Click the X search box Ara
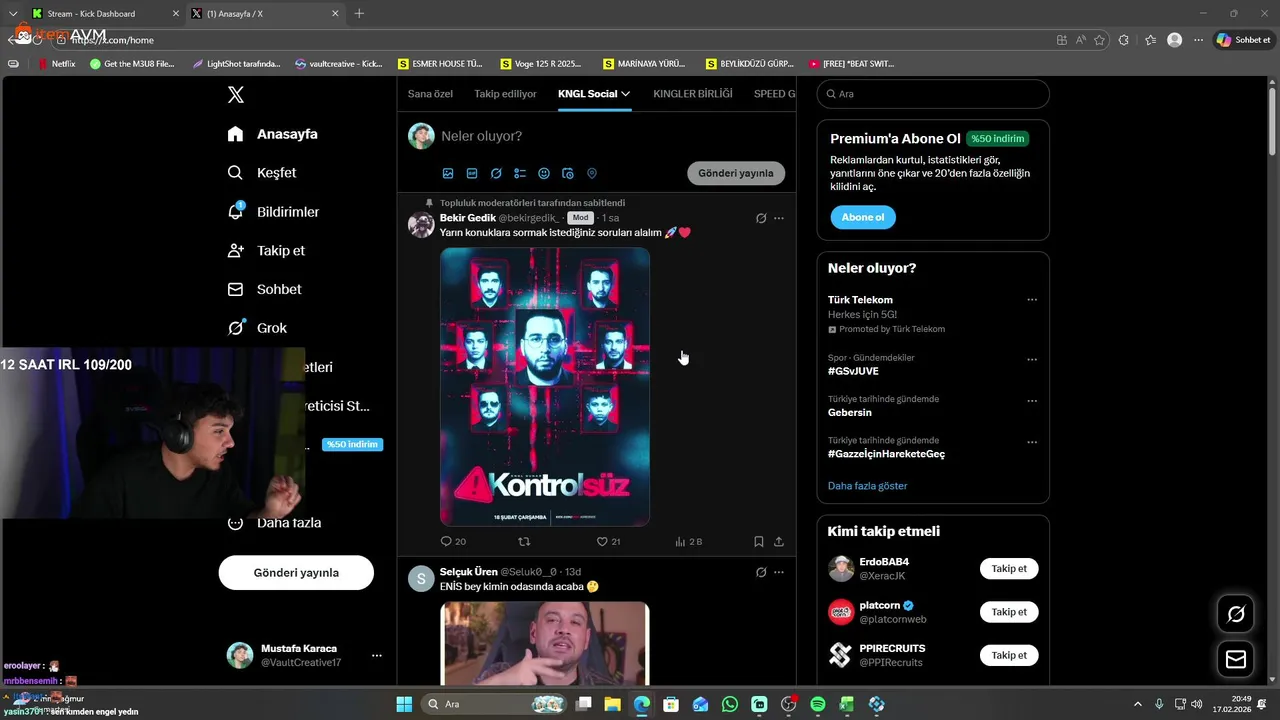 pos(933,94)
